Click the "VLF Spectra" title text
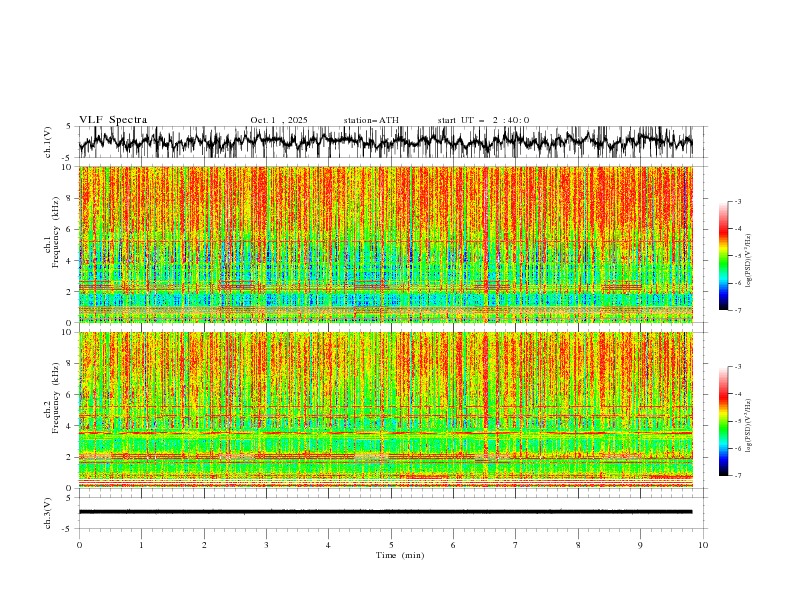 tap(113, 120)
